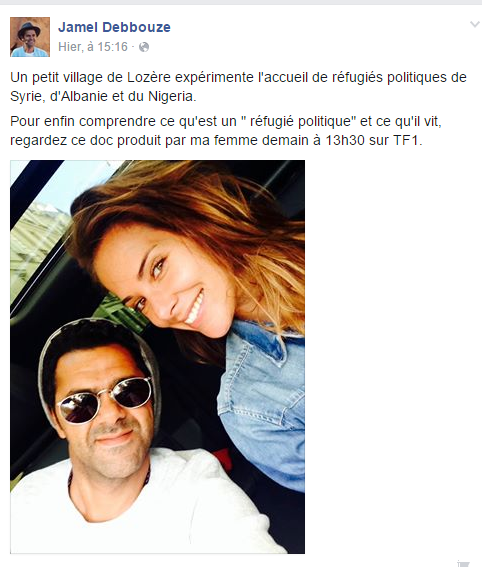This screenshot has width=482, height=567.
Task: Click the man's sunglasses in the photo
Action: coord(105,399)
